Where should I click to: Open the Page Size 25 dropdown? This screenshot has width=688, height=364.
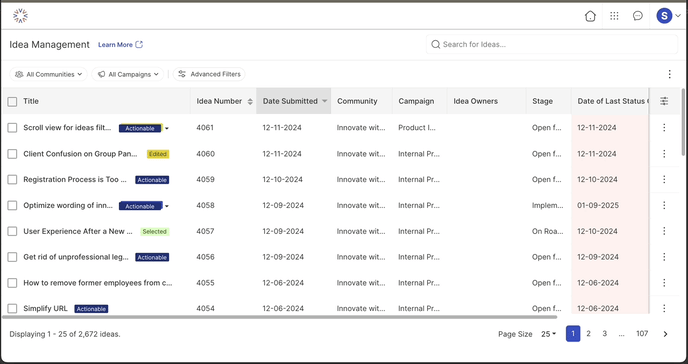coord(548,334)
